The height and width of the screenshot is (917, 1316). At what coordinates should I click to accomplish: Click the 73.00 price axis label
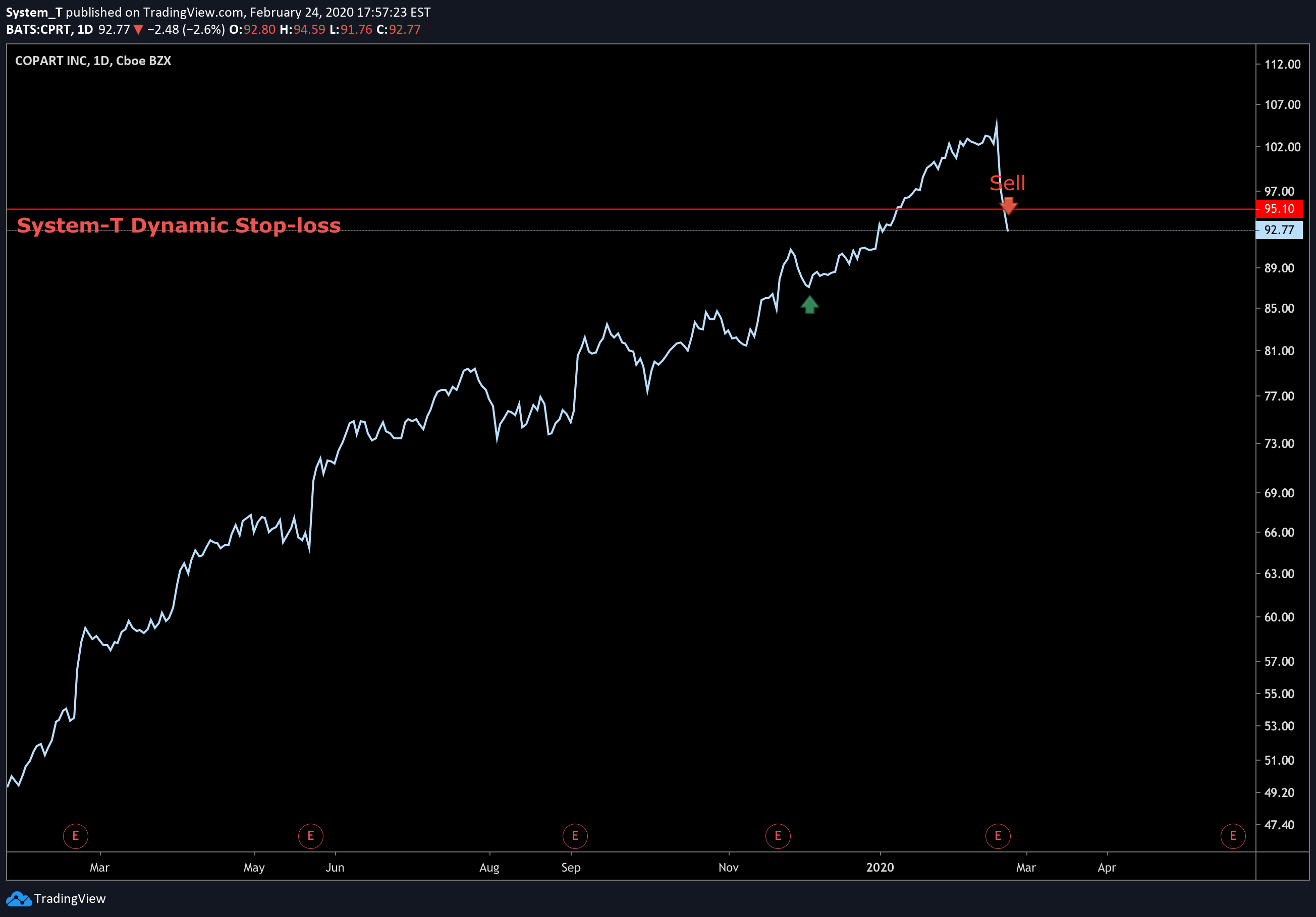1279,443
